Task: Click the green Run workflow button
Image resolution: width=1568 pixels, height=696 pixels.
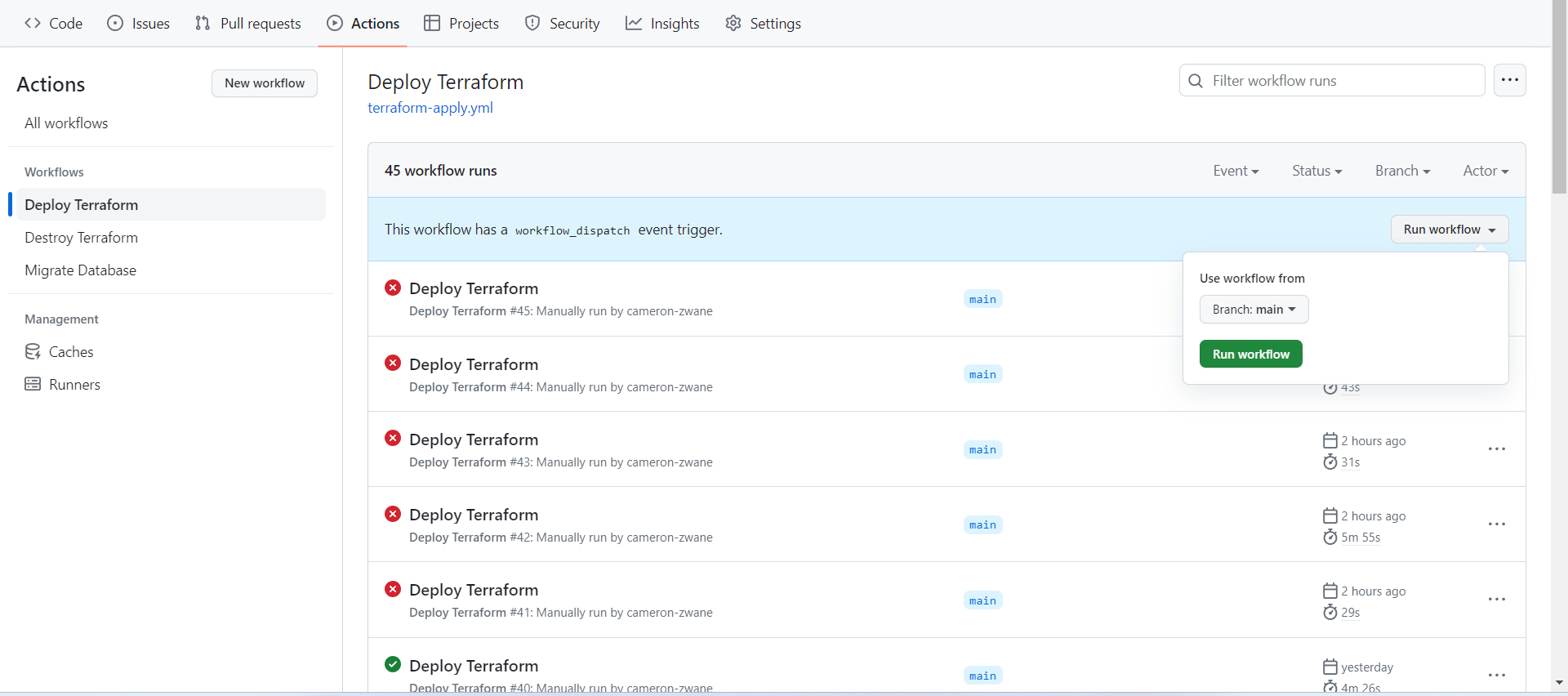Action: pos(1250,355)
